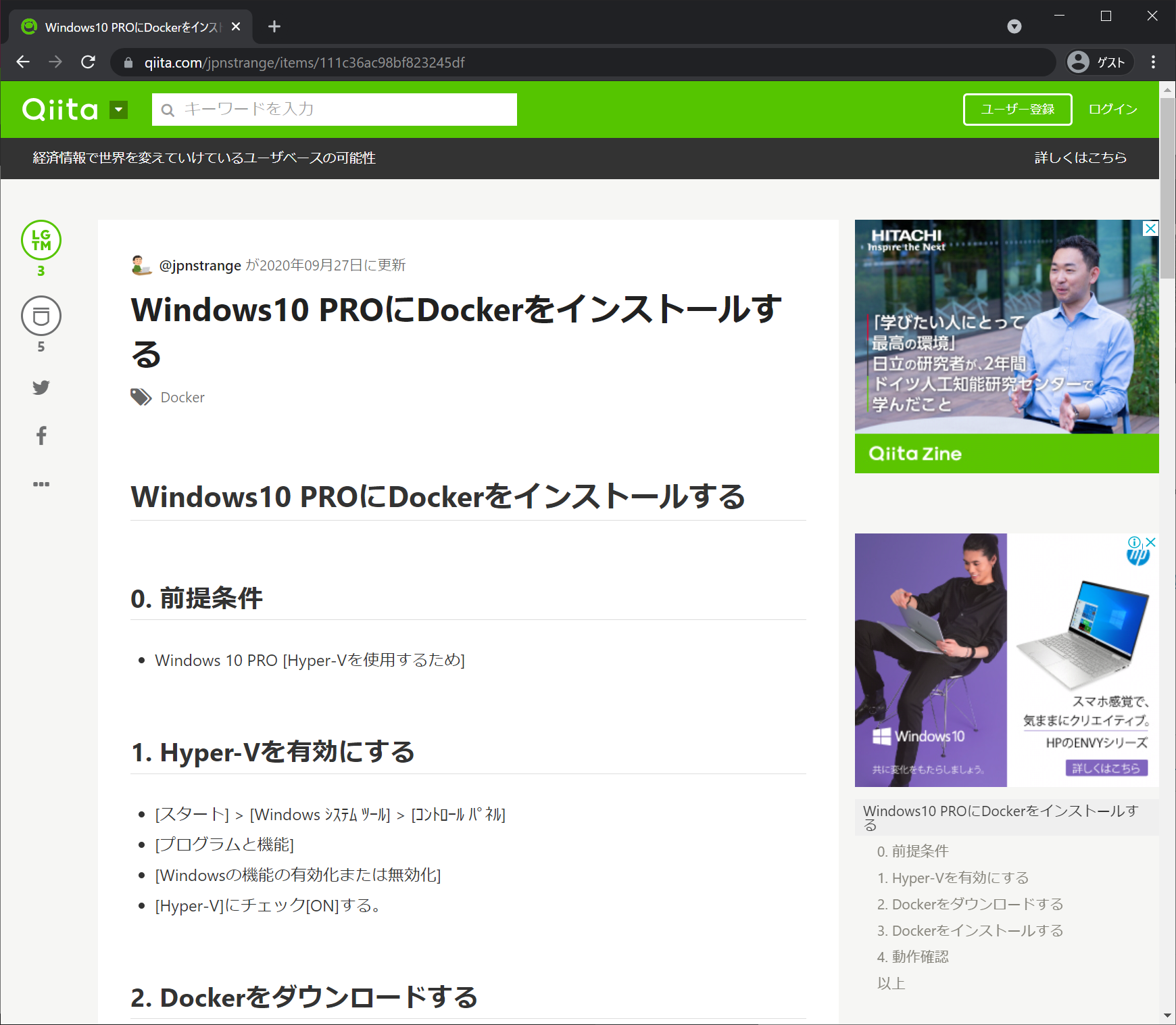Share article via Twitter icon

point(41,387)
